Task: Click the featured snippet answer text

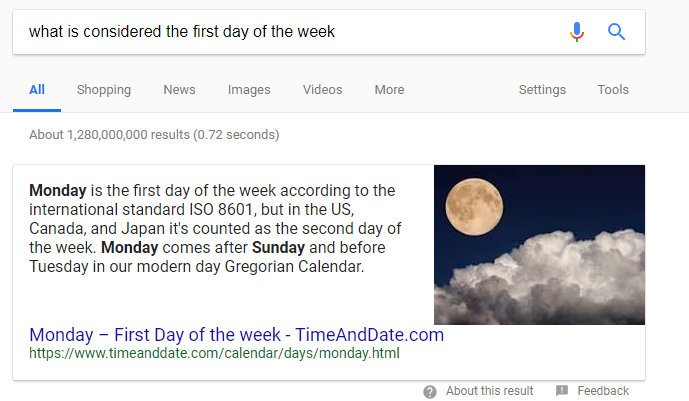Action: click(x=215, y=228)
